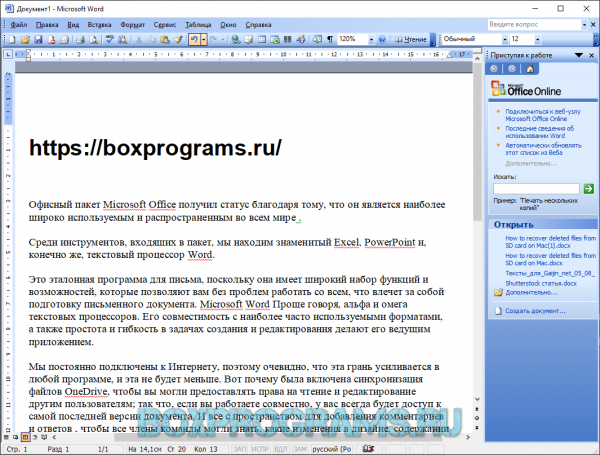This screenshot has height=455, width=600.
Task: Click Подключиться к веб-узлу Microsoft Office Online
Action: click(x=543, y=115)
